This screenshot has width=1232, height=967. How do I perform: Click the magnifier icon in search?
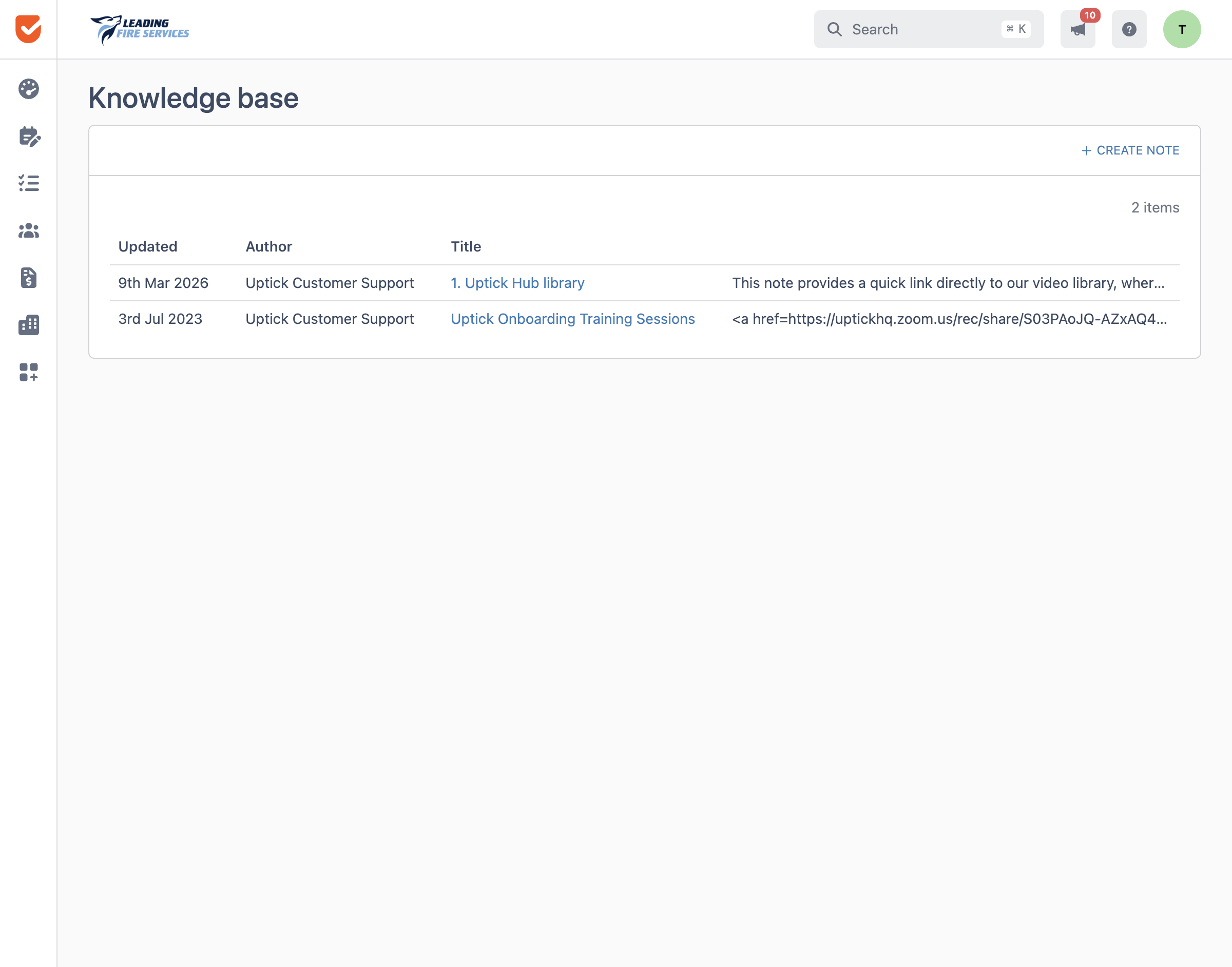point(835,29)
